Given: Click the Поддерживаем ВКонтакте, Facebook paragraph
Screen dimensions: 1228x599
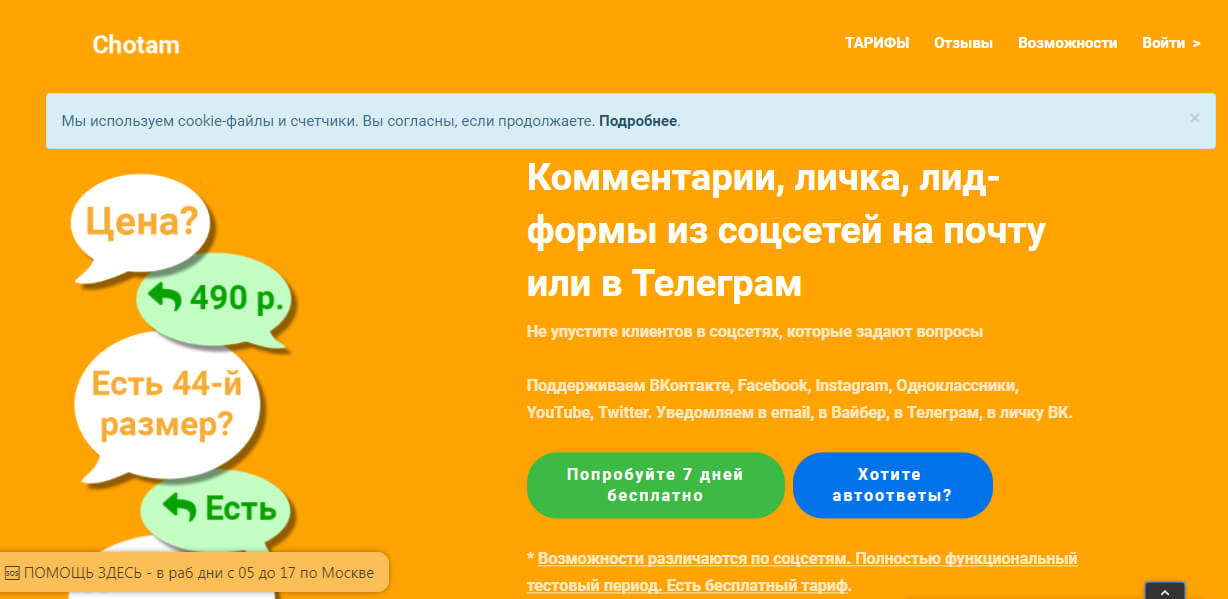Looking at the screenshot, I should [x=798, y=398].
